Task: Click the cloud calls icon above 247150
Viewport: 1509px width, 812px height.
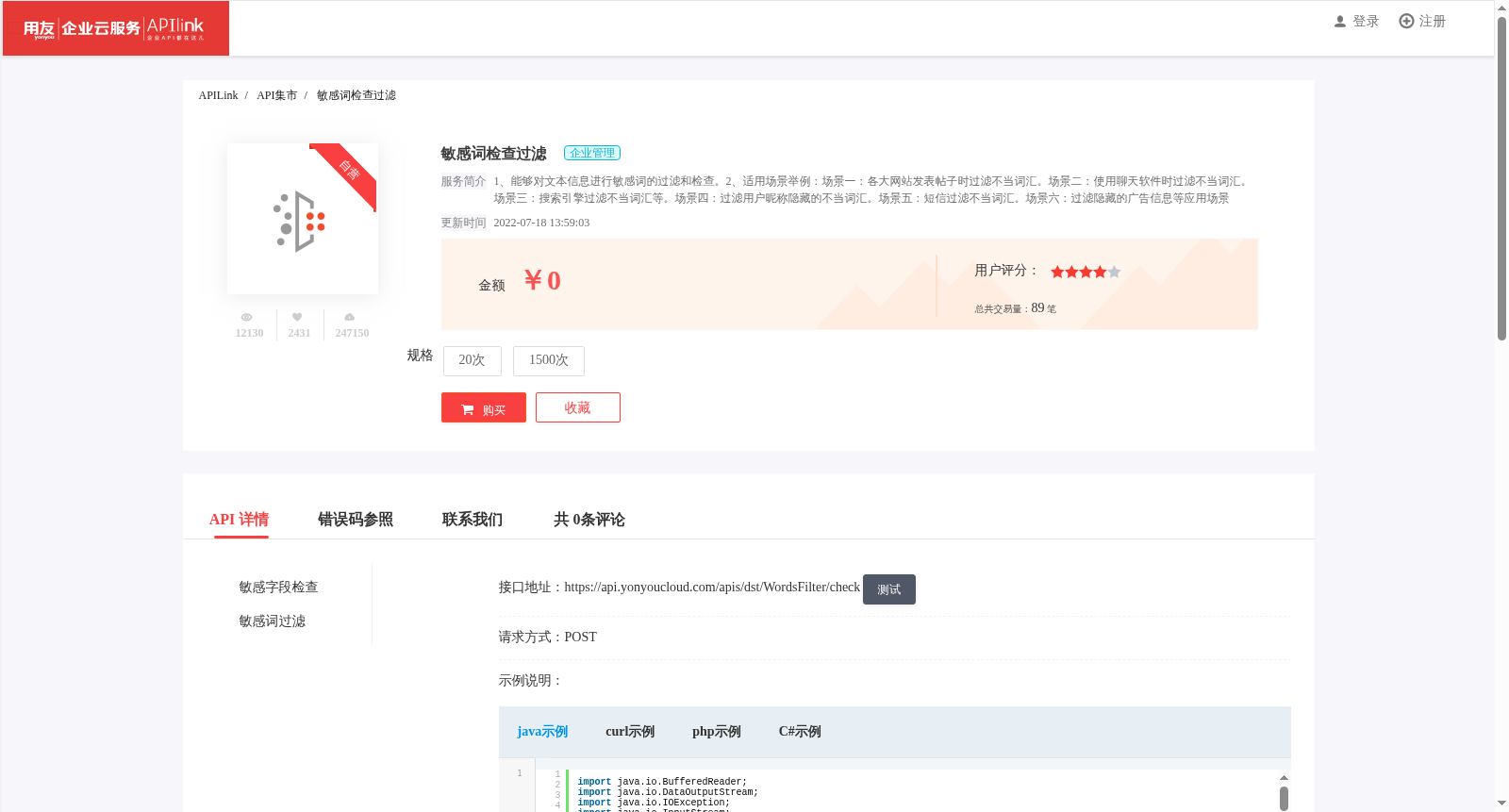Action: 350,318
